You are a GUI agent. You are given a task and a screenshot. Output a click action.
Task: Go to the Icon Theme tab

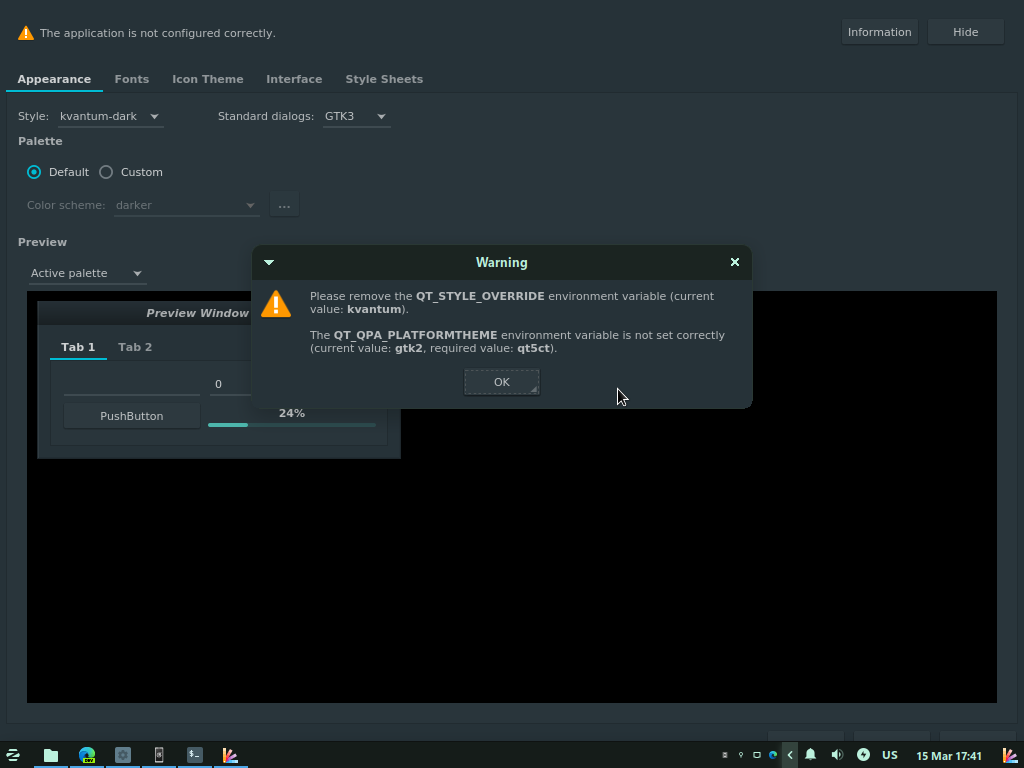[207, 79]
